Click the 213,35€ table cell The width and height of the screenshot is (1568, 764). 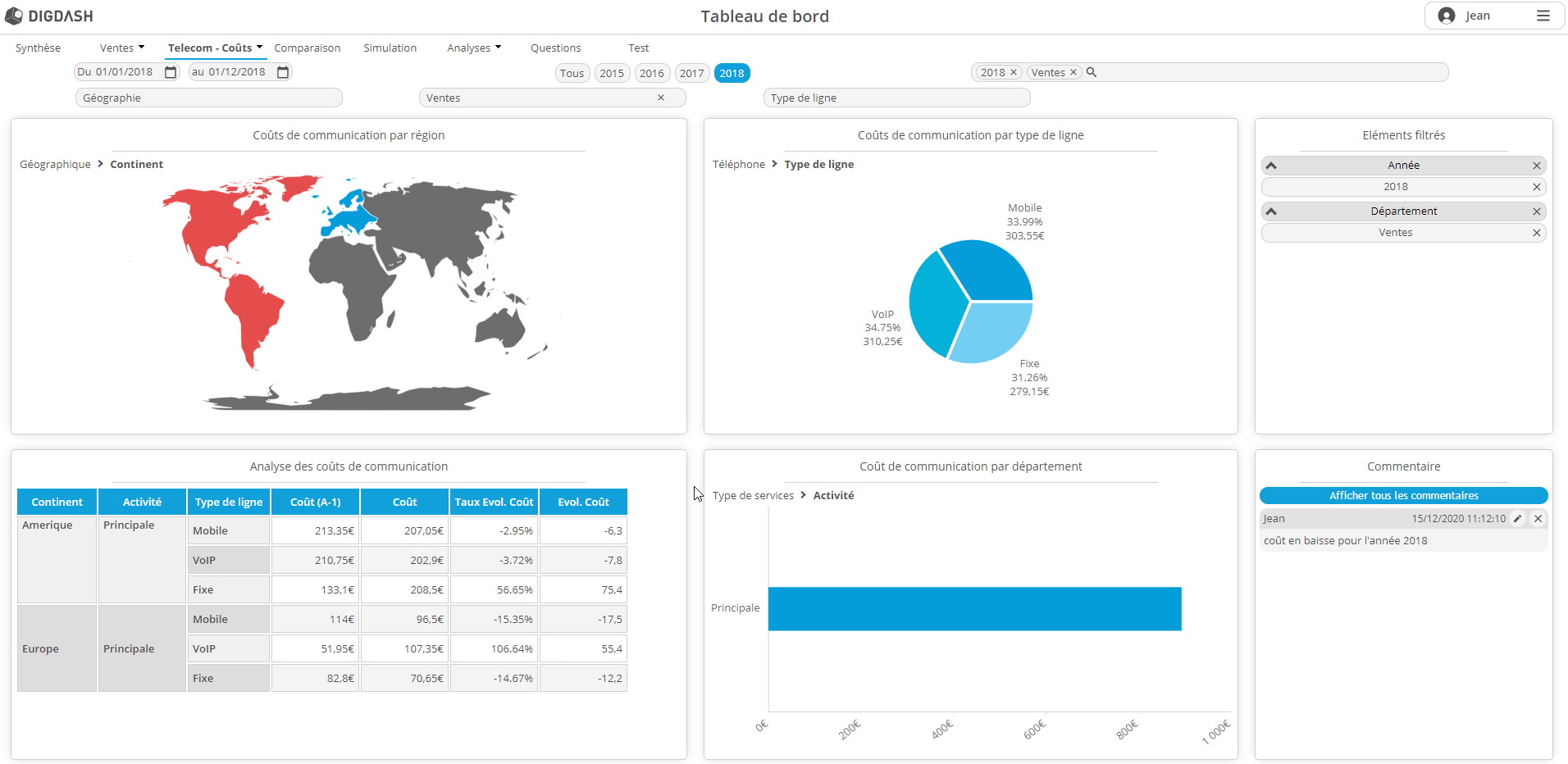(x=315, y=530)
